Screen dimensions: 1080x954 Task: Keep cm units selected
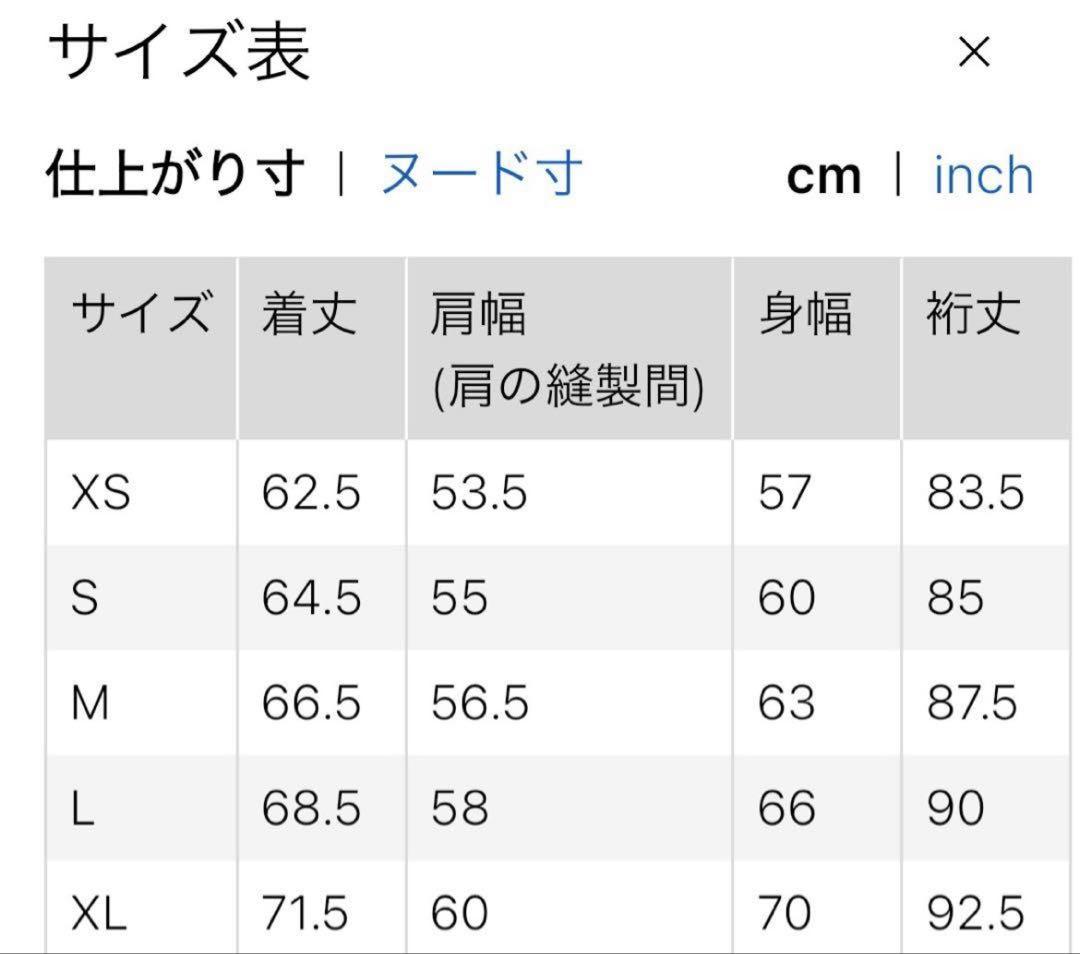(x=825, y=174)
